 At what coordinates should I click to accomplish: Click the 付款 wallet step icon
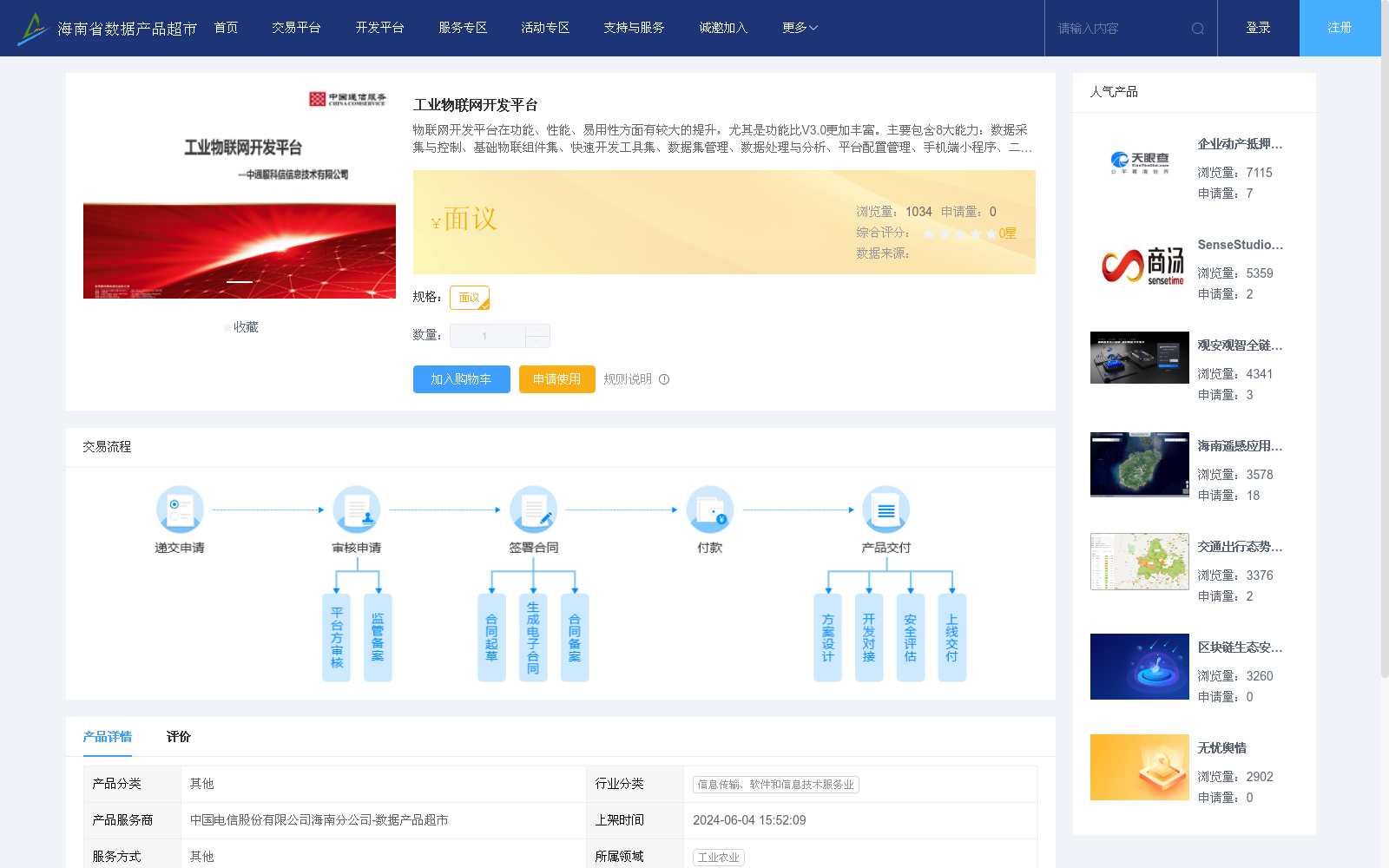(x=710, y=510)
